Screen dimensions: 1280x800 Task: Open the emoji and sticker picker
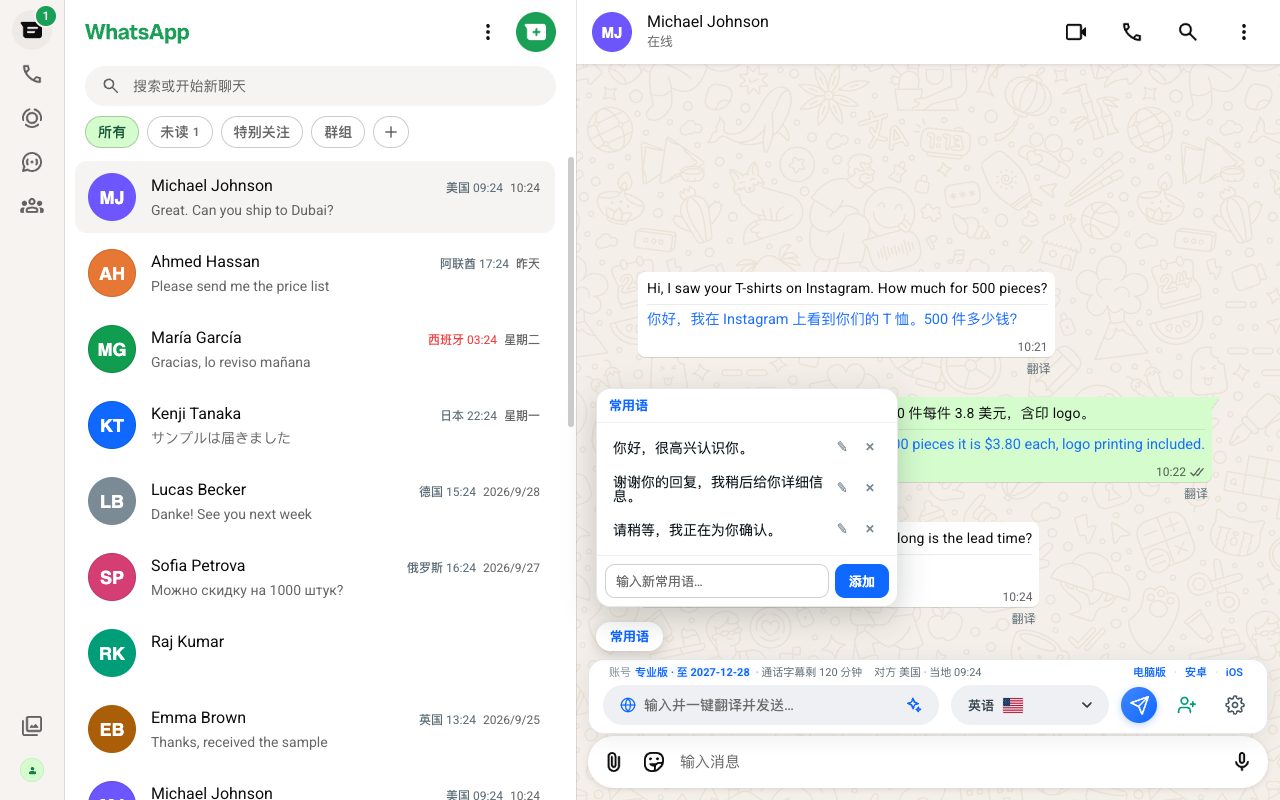coord(654,762)
